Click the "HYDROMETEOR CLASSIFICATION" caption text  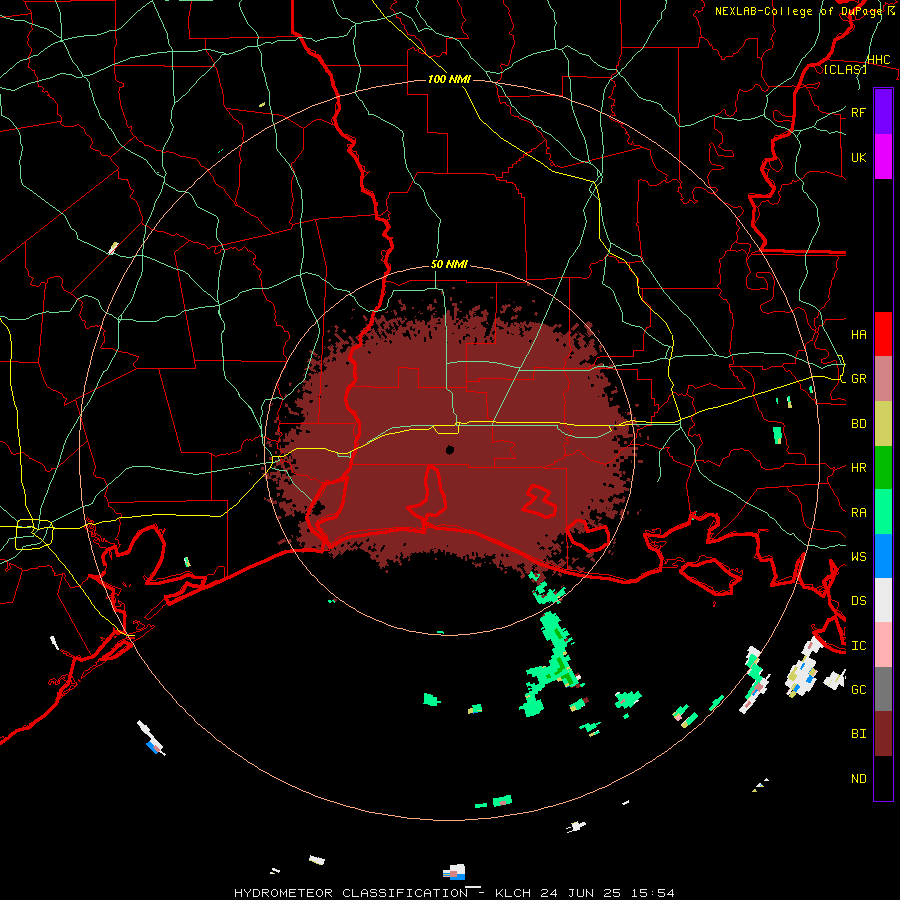point(351,893)
